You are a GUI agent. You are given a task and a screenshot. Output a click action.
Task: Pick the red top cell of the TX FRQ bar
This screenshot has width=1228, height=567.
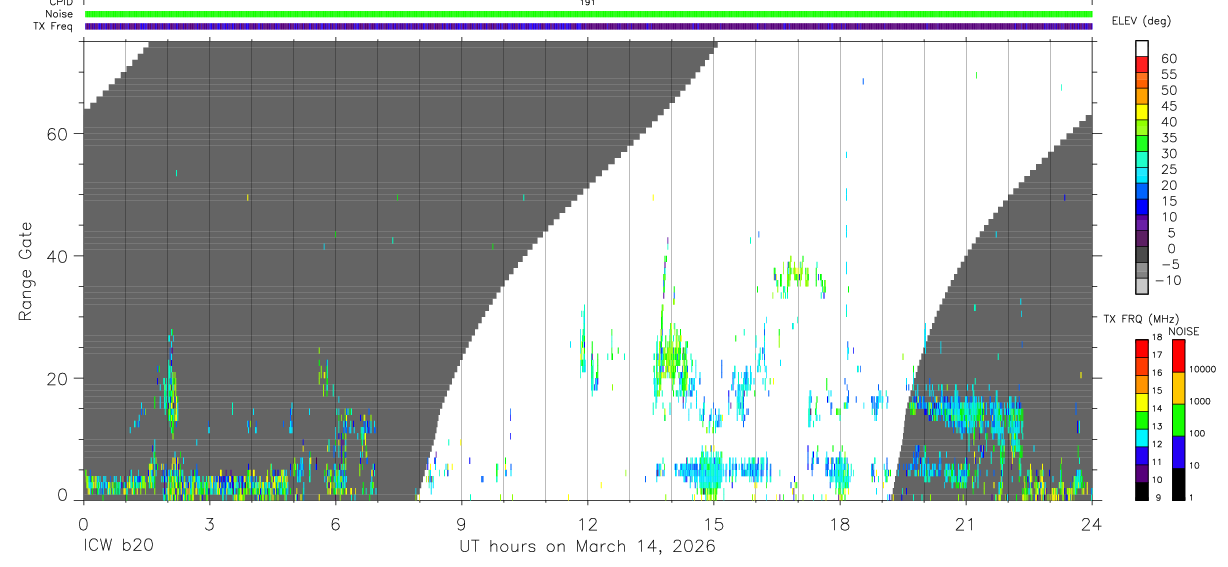click(1142, 349)
